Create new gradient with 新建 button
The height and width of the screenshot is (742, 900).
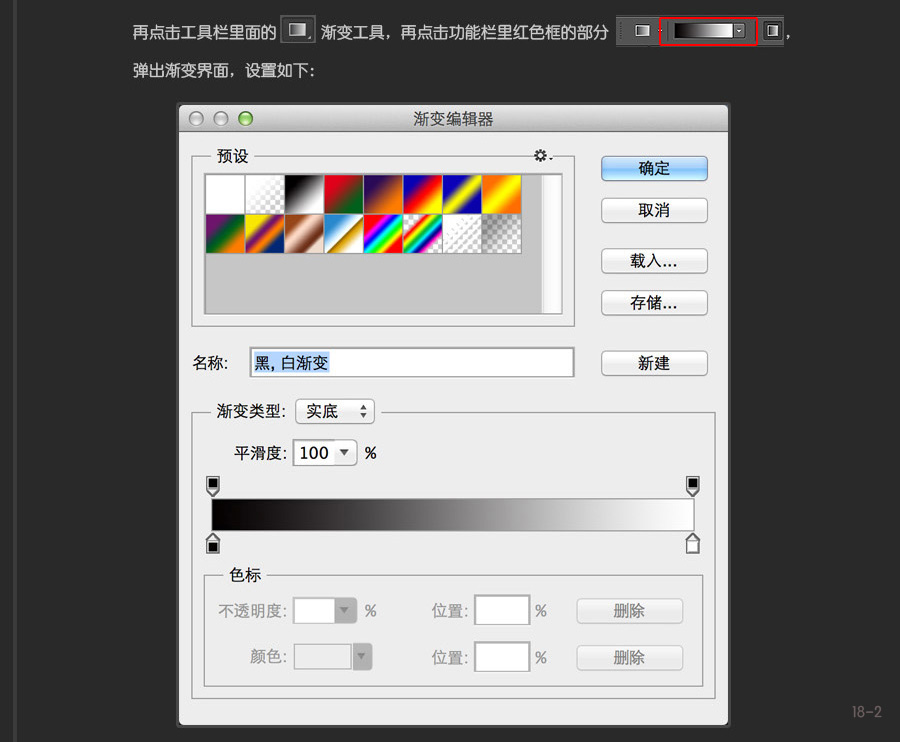pyautogui.click(x=654, y=363)
